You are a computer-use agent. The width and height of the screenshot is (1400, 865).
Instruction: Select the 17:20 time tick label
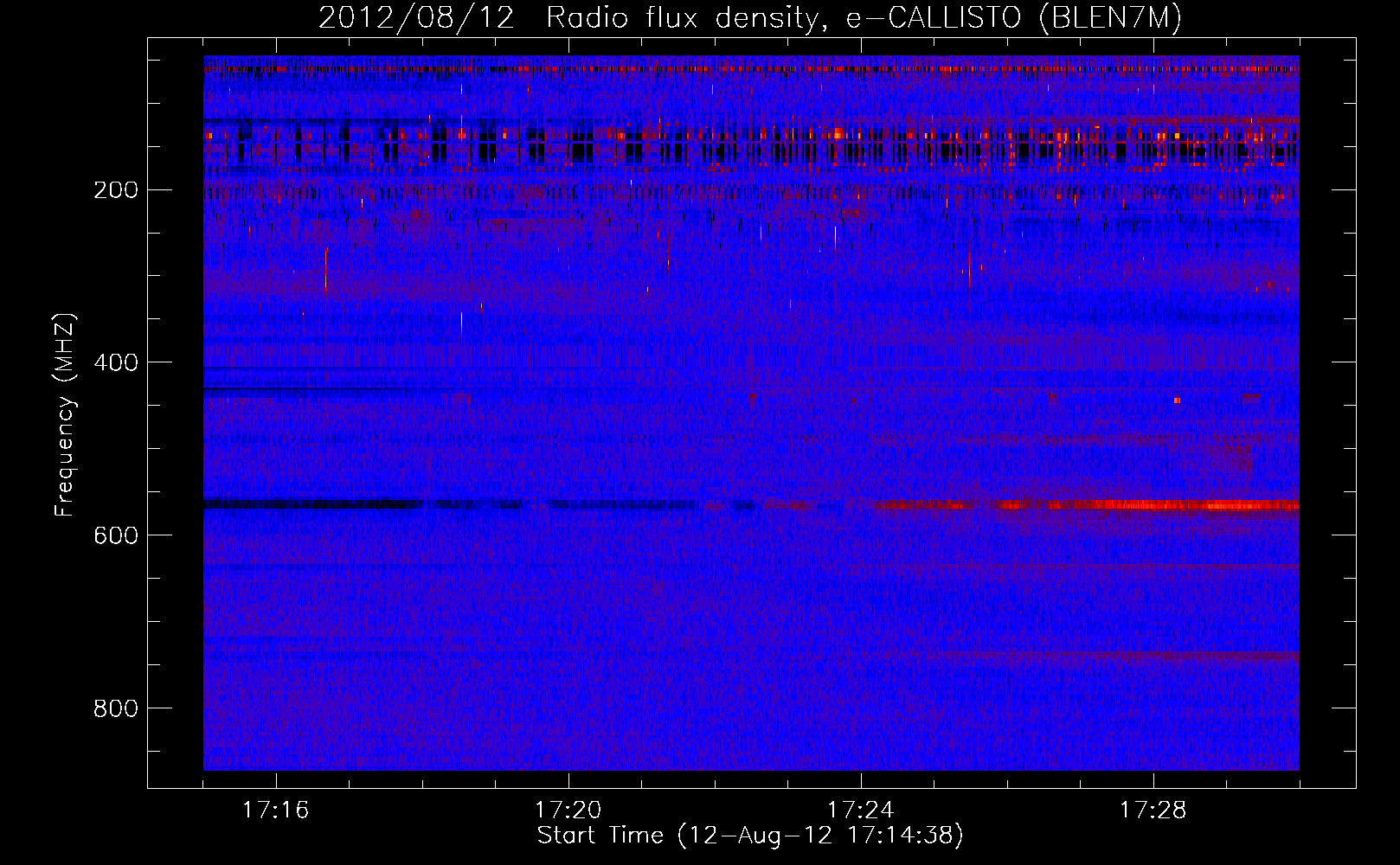[x=568, y=811]
